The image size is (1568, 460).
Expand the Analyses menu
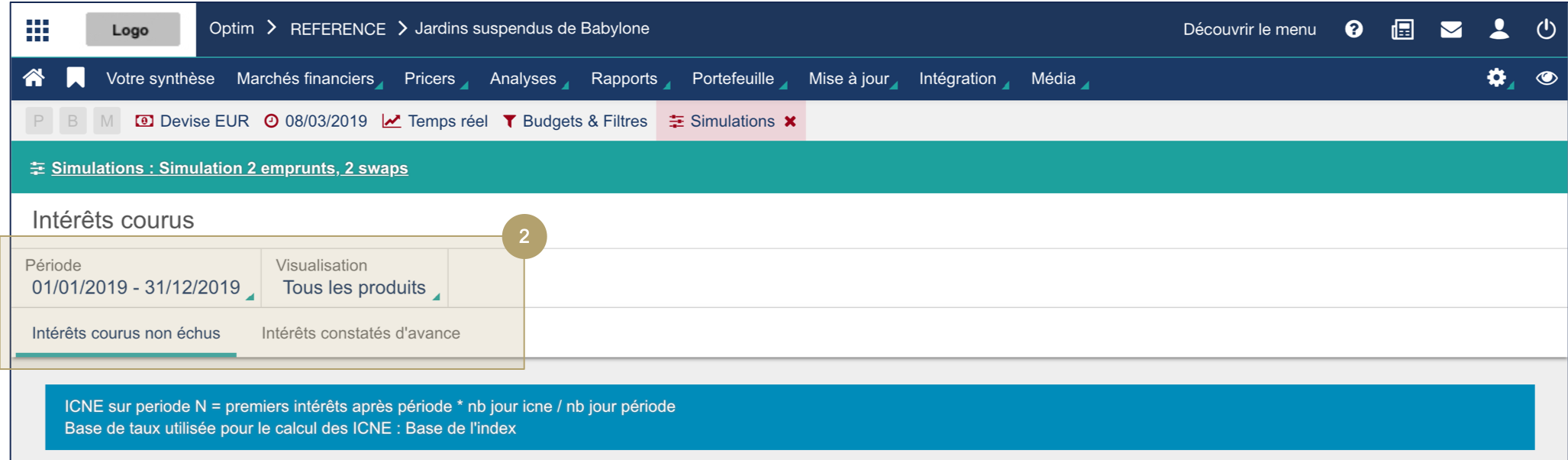pos(528,79)
